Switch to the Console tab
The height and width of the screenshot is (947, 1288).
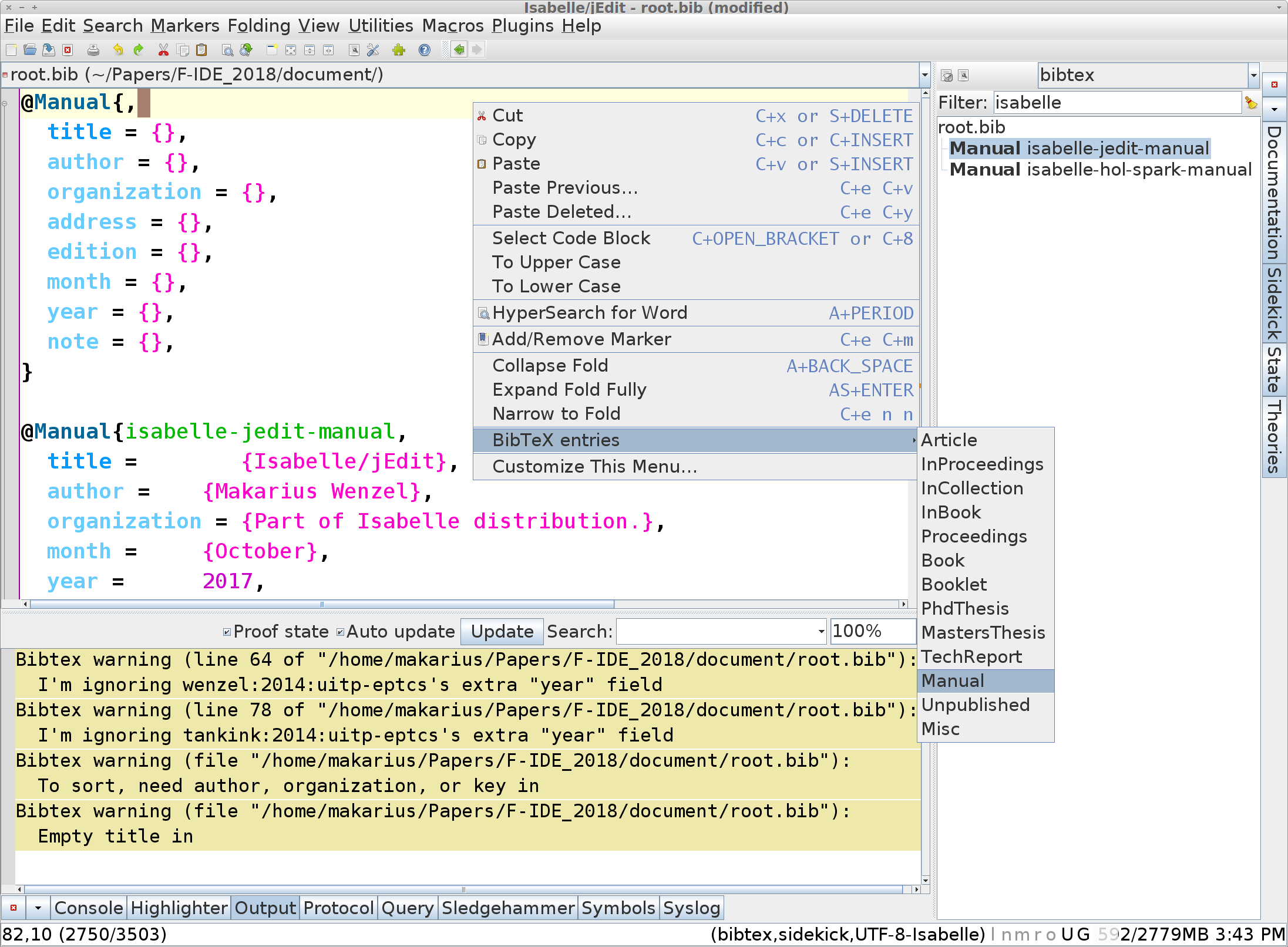[x=89, y=908]
